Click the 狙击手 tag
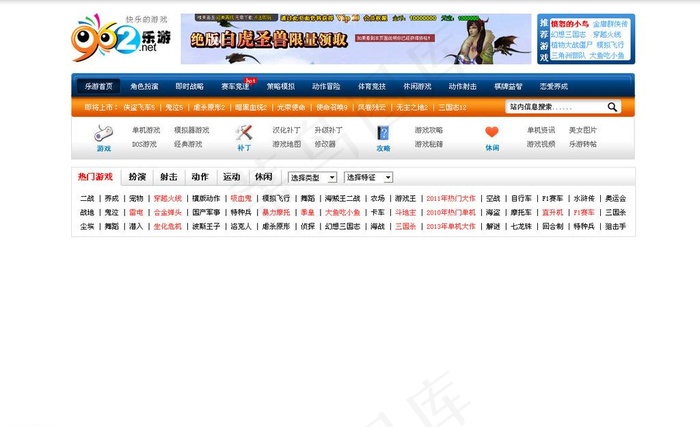The image size is (700, 427). (x=615, y=226)
